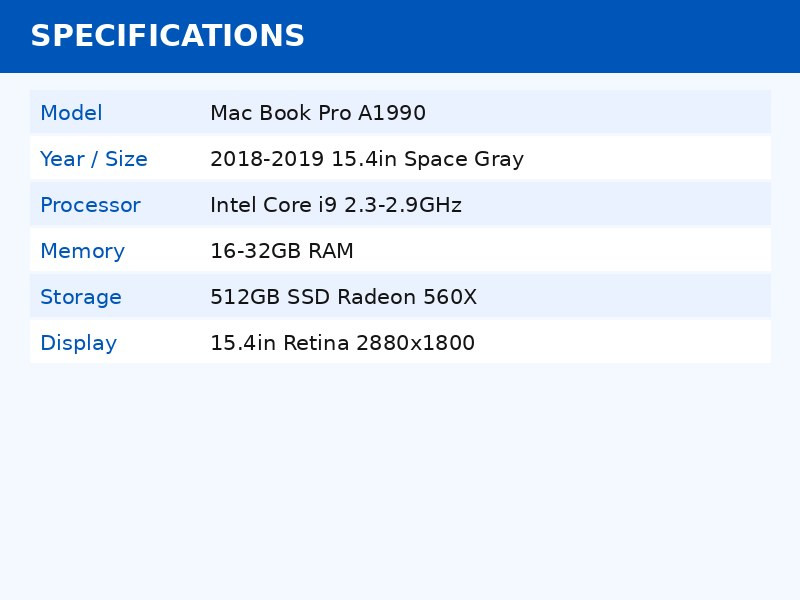Click 15.4in Retina 2880x1800 value

[x=342, y=342]
